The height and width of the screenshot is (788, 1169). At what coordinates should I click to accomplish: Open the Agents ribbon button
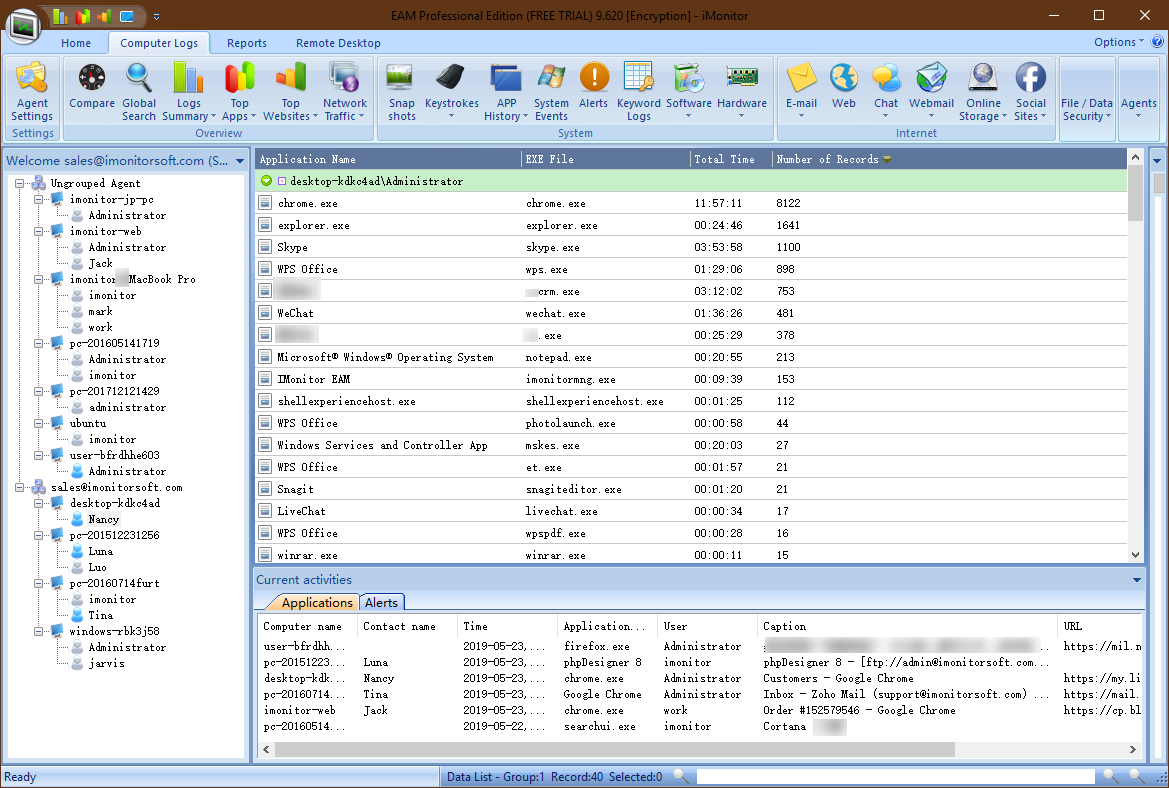pyautogui.click(x=1138, y=98)
